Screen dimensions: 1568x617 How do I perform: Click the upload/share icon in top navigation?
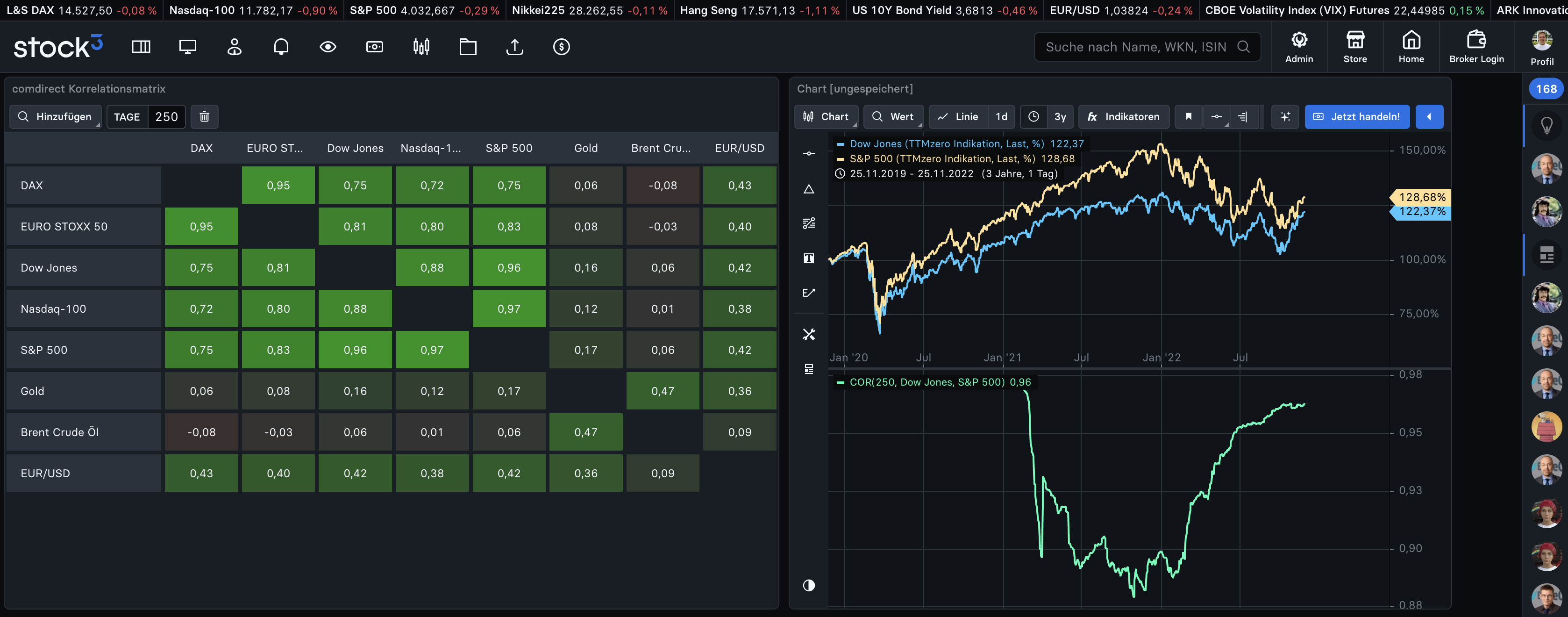tap(515, 47)
